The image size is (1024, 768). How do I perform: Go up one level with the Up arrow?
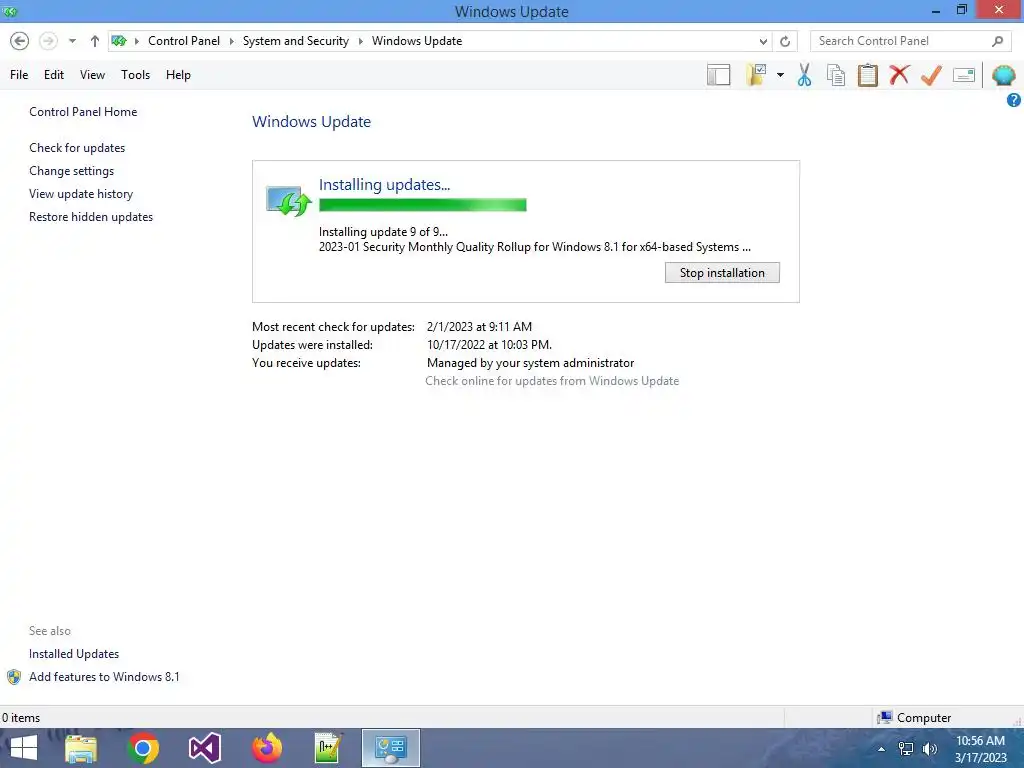click(x=95, y=41)
